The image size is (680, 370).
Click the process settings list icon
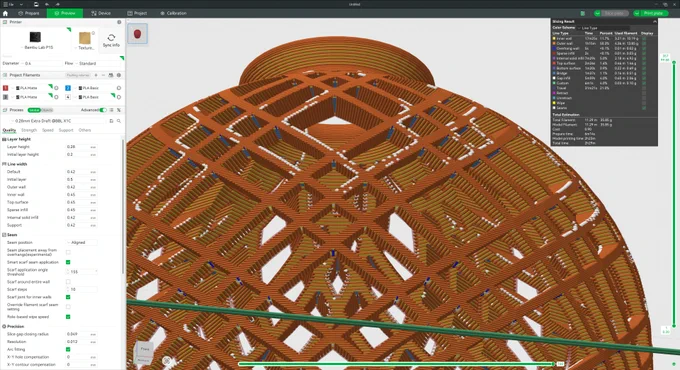[x=111, y=110]
